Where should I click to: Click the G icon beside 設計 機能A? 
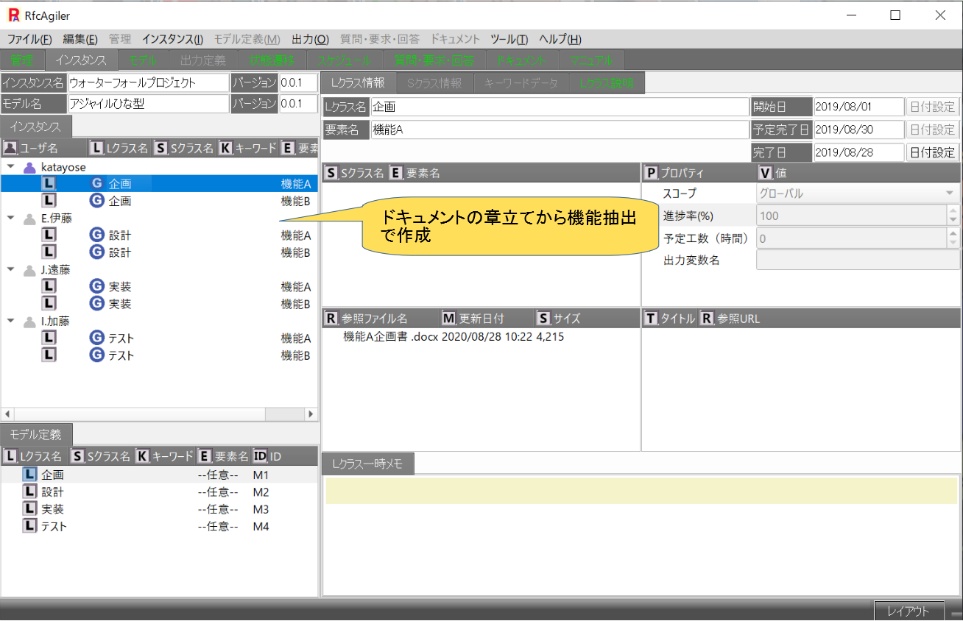pos(97,235)
